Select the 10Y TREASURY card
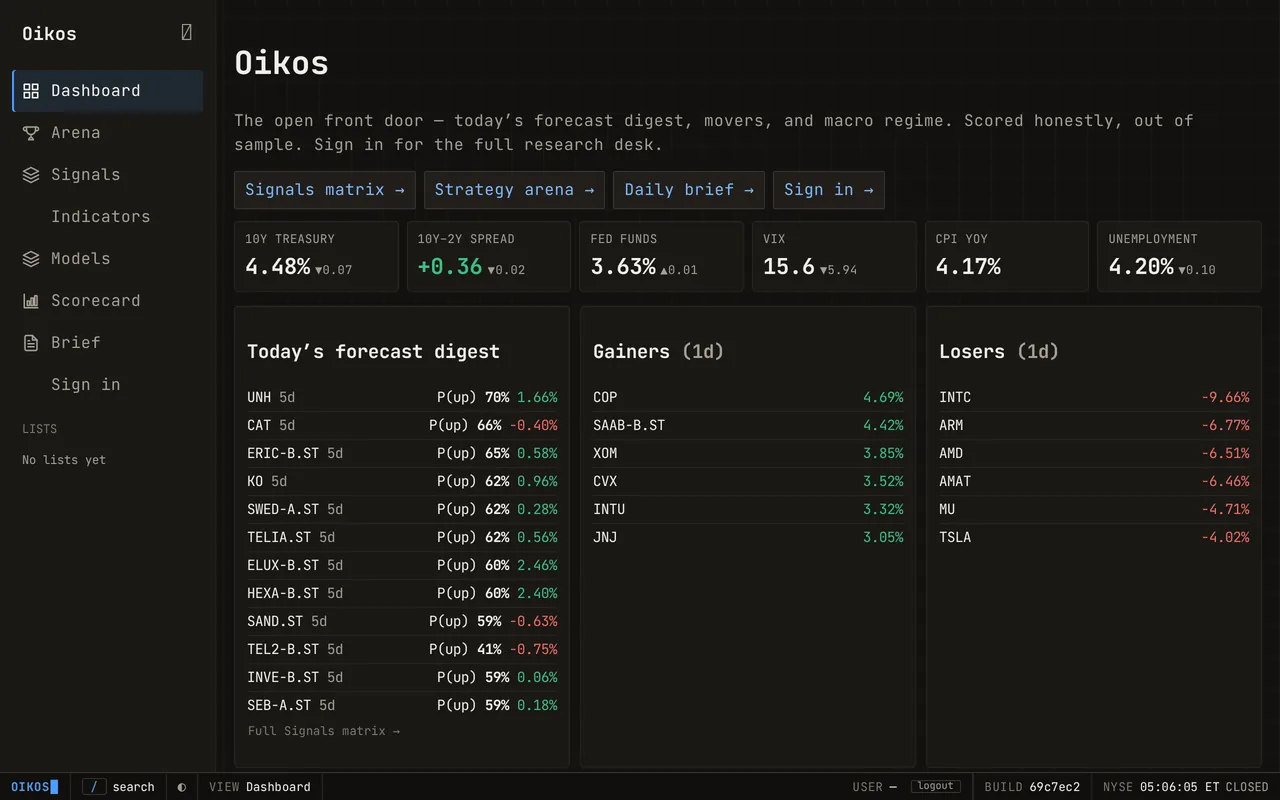The width and height of the screenshot is (1280, 800). (316, 256)
